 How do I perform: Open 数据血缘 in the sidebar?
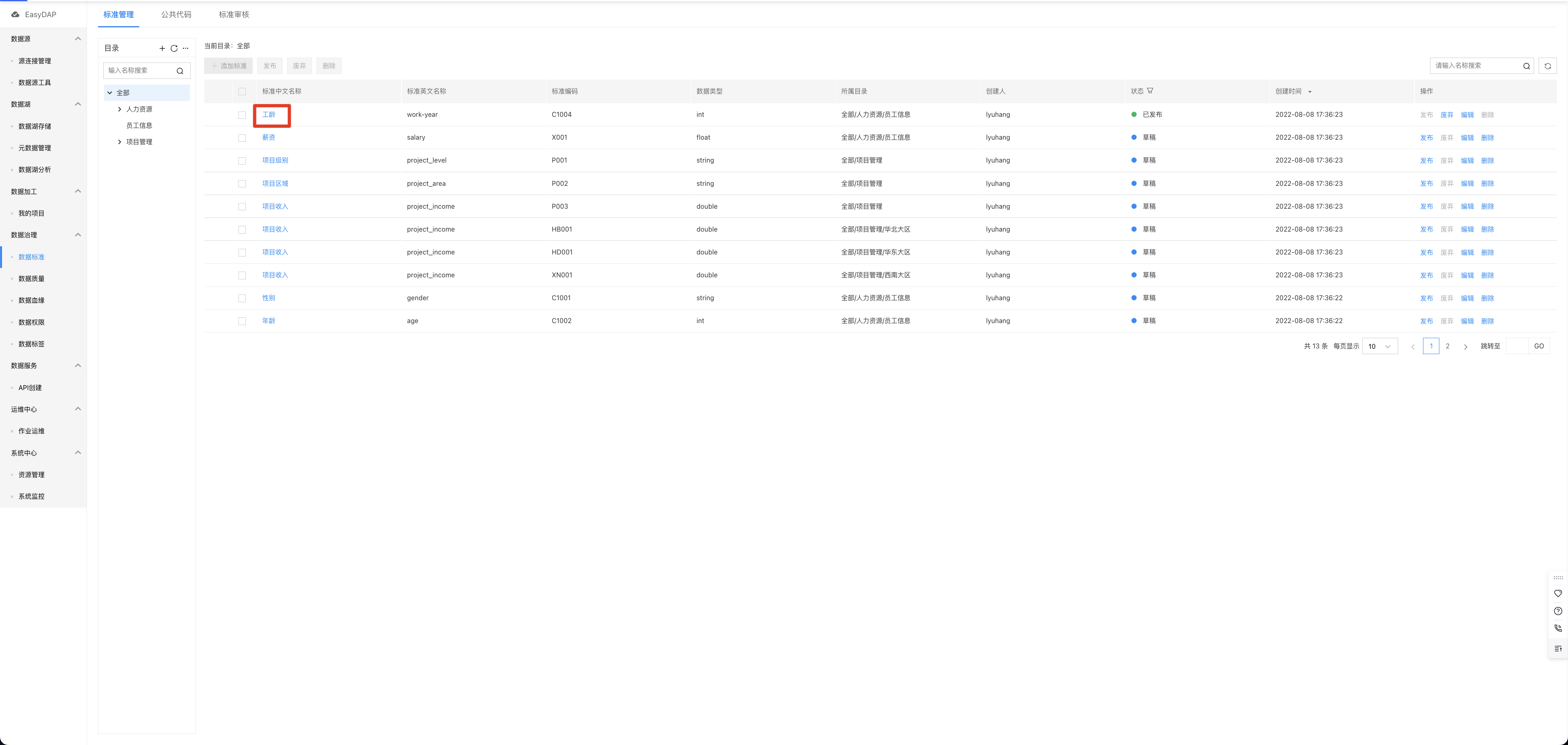click(x=32, y=301)
